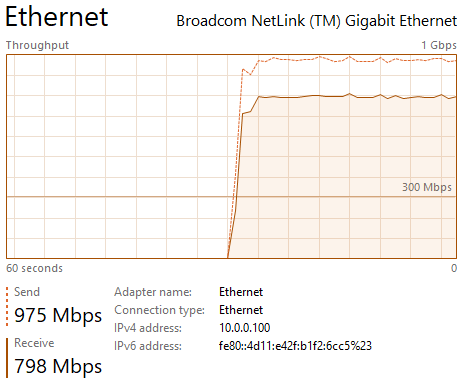Select the IPv6 address fe80::4d11 value

(295, 346)
